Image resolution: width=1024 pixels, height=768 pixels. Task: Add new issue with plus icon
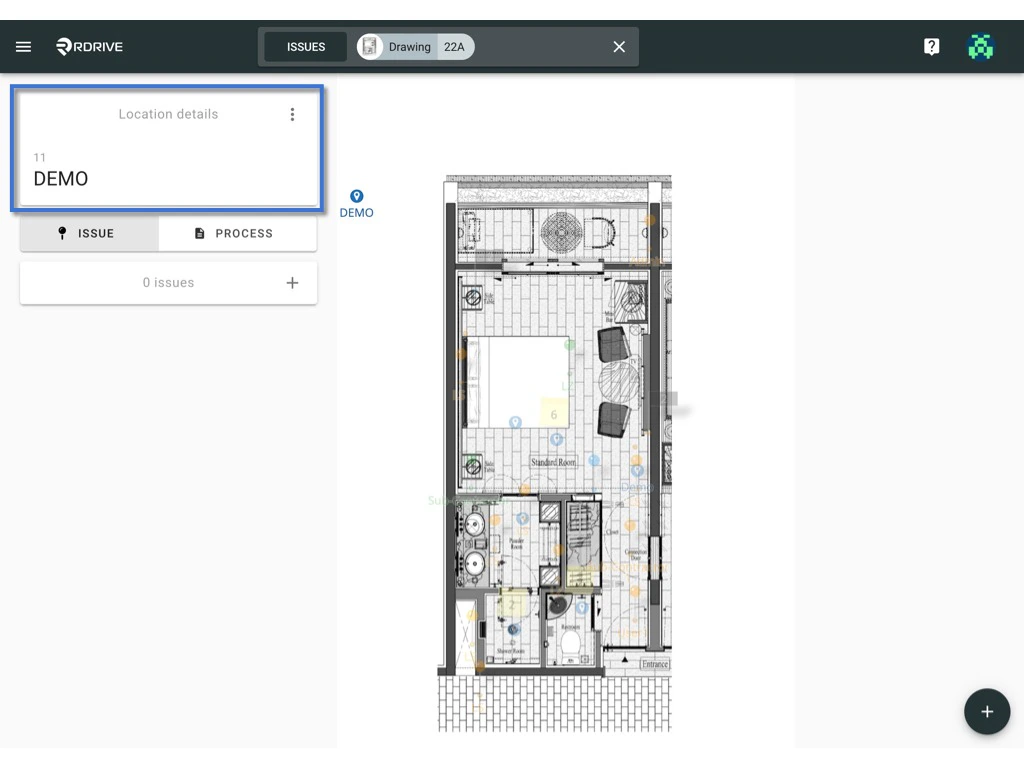pyautogui.click(x=292, y=283)
